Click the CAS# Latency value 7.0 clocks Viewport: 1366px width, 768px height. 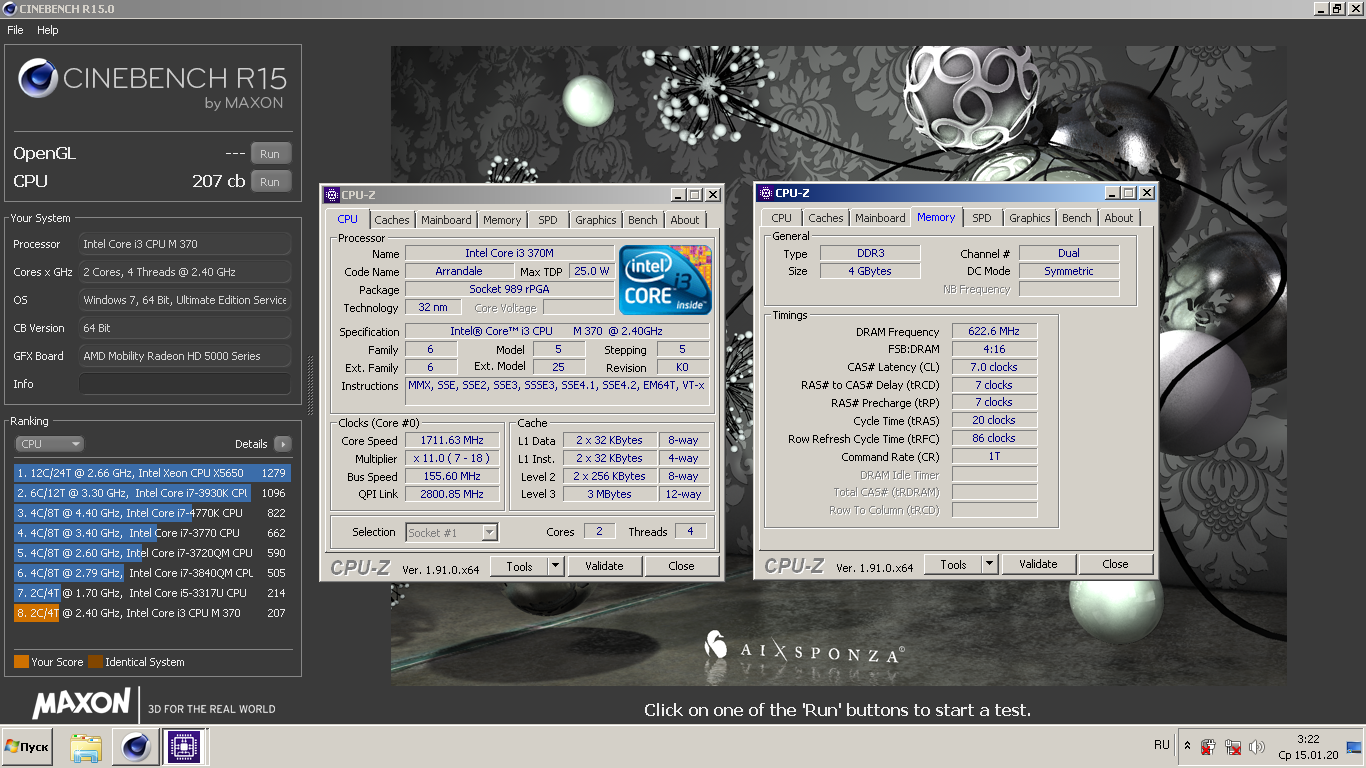(x=994, y=367)
